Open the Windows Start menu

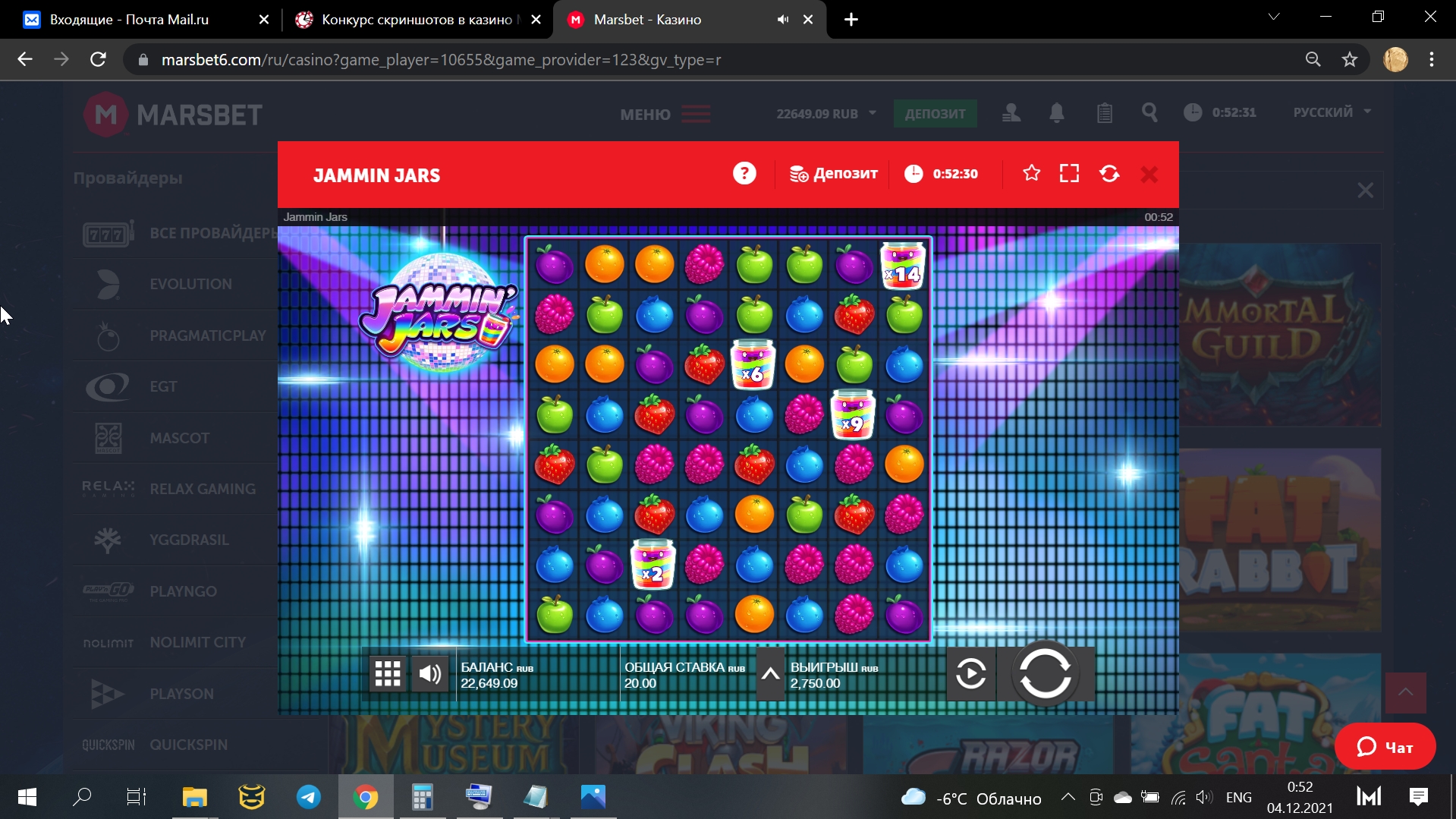27,797
